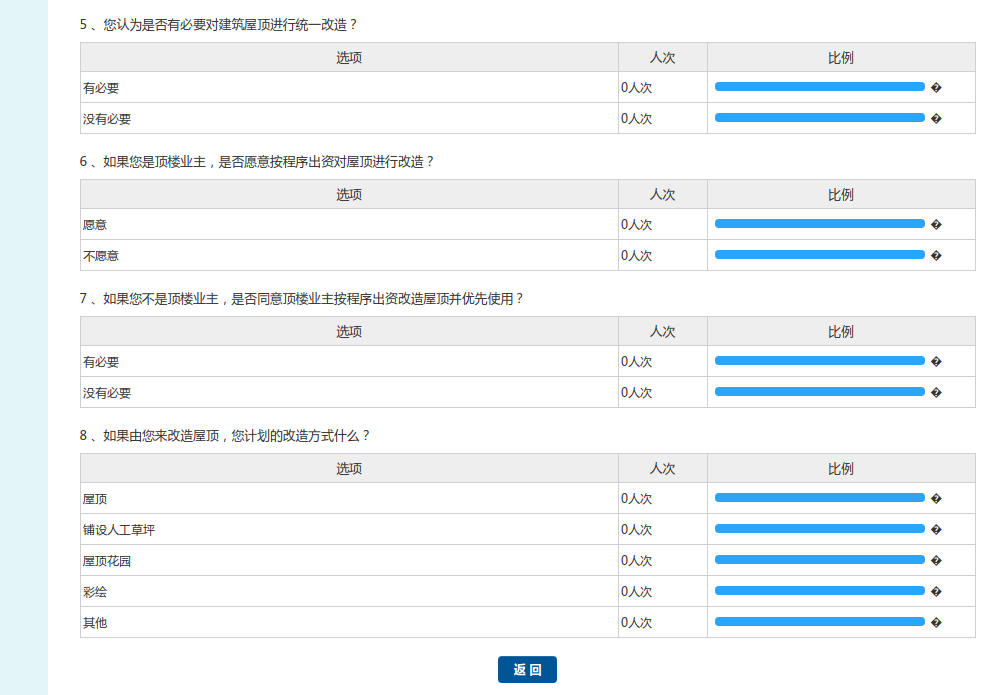This screenshot has height=695, width=1007.
Task: Click 没有必要 option under question 7
Action: pyautogui.click(x=107, y=393)
